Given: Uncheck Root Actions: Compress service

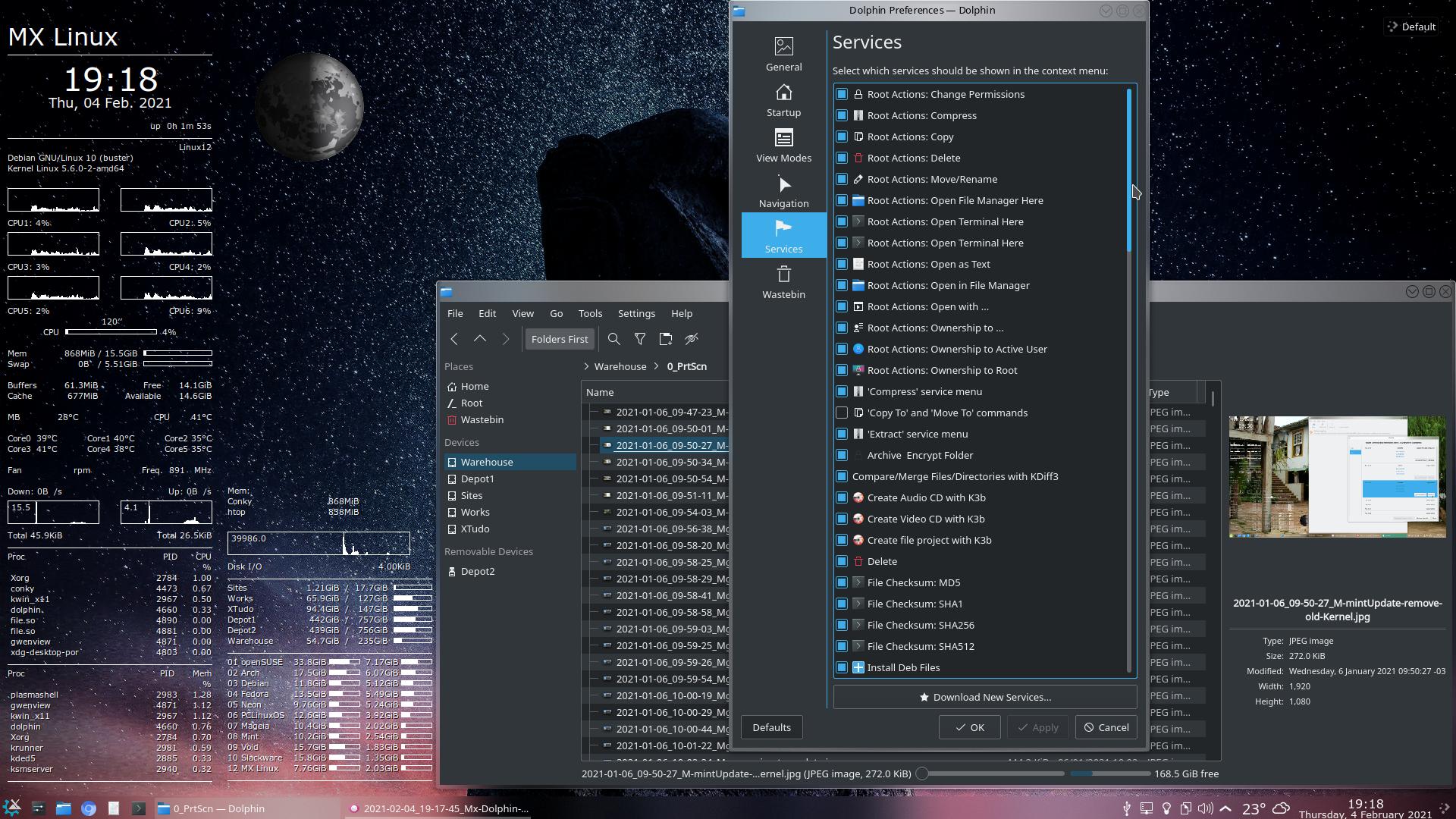Looking at the screenshot, I should 842,115.
